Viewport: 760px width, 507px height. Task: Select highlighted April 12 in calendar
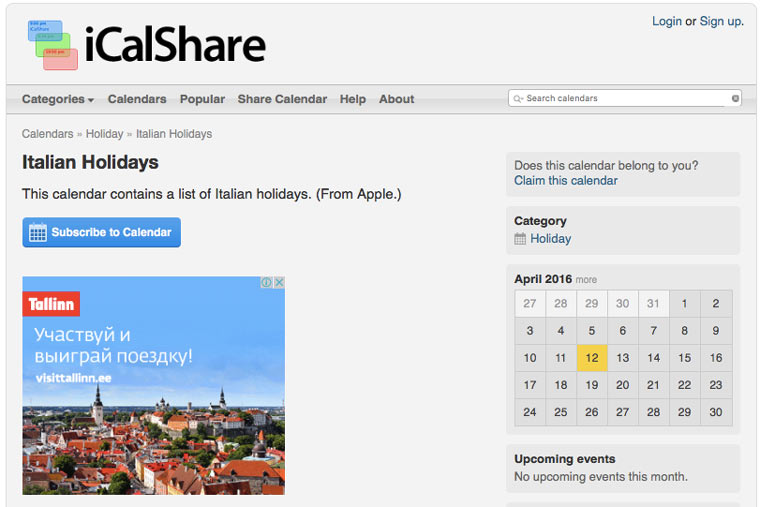click(x=592, y=358)
